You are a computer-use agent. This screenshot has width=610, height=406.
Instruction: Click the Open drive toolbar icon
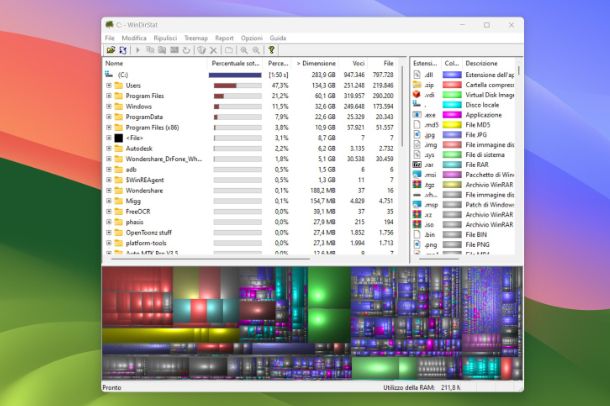(111, 50)
